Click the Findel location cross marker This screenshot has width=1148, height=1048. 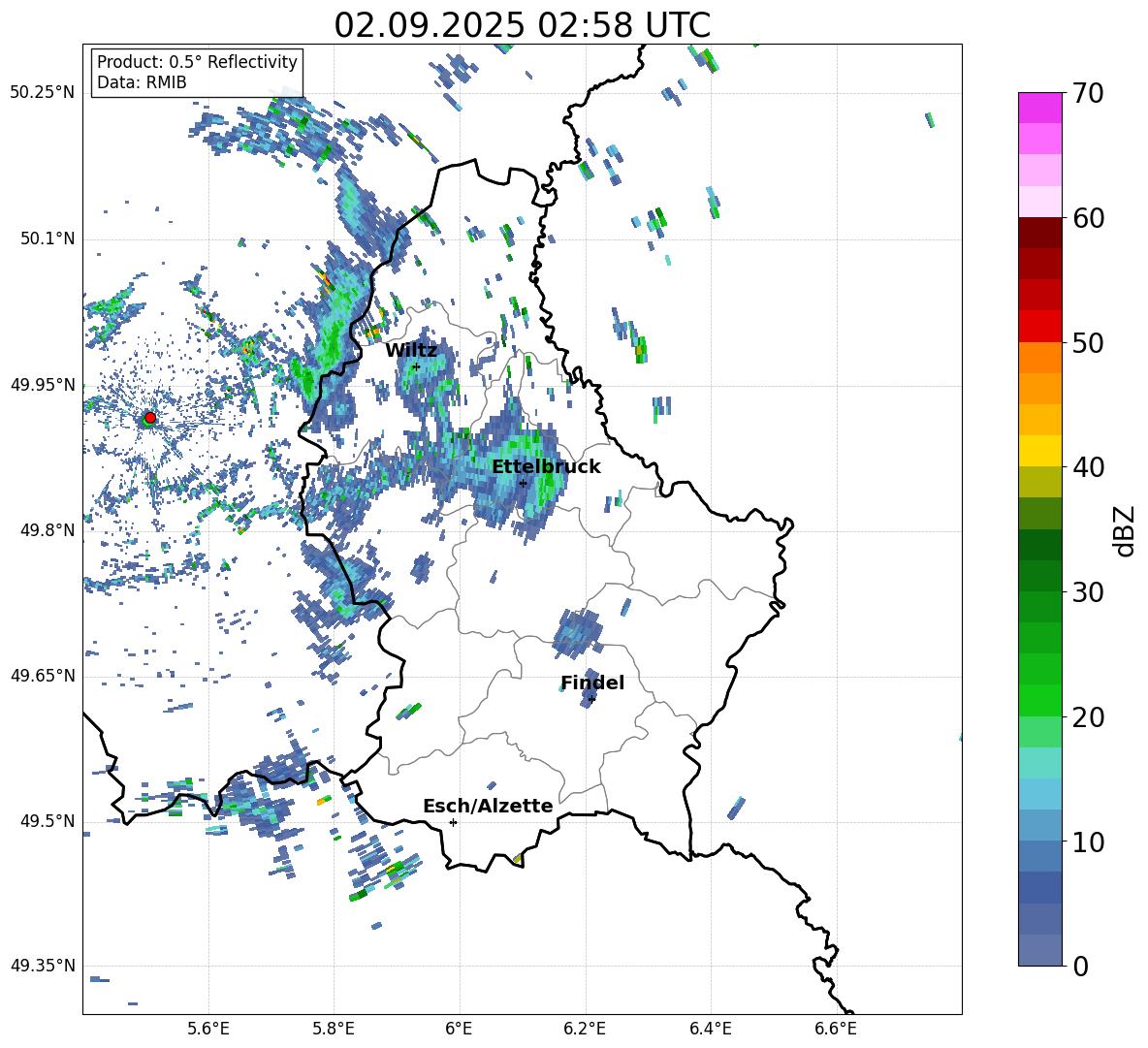(591, 699)
